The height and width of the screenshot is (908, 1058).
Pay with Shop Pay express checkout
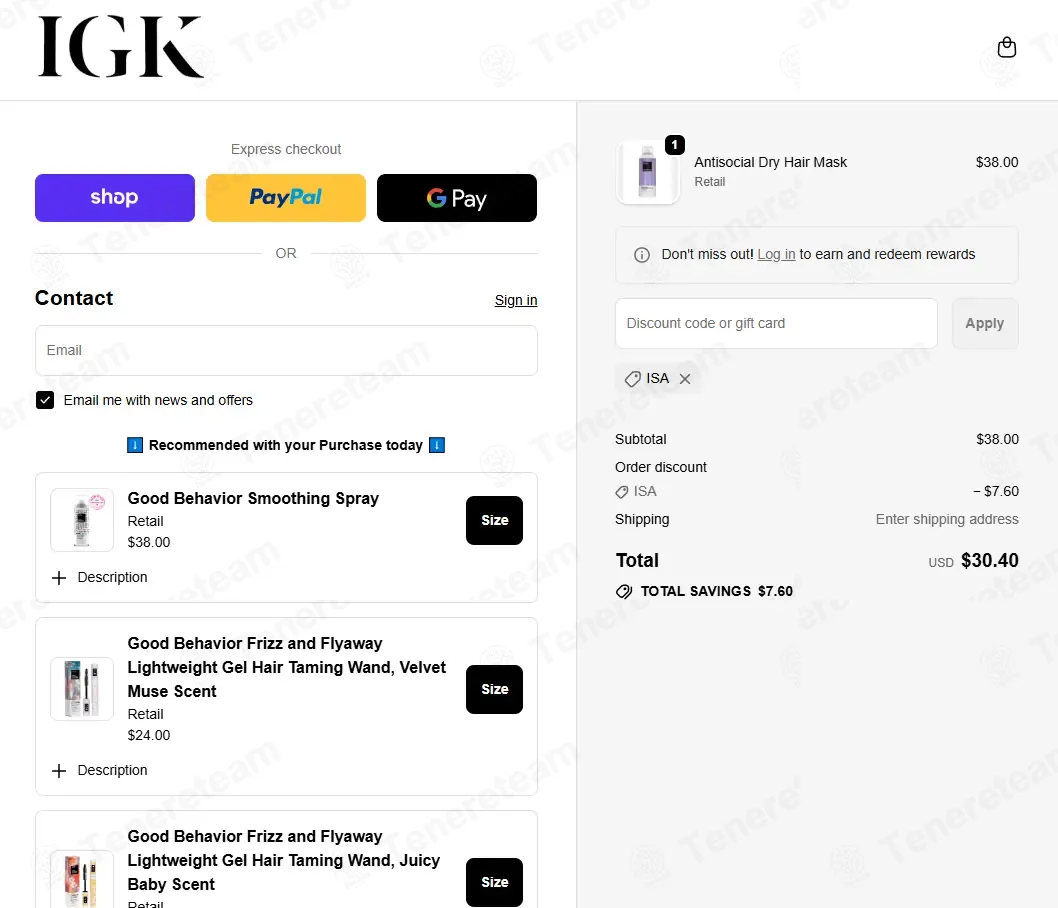click(x=115, y=198)
